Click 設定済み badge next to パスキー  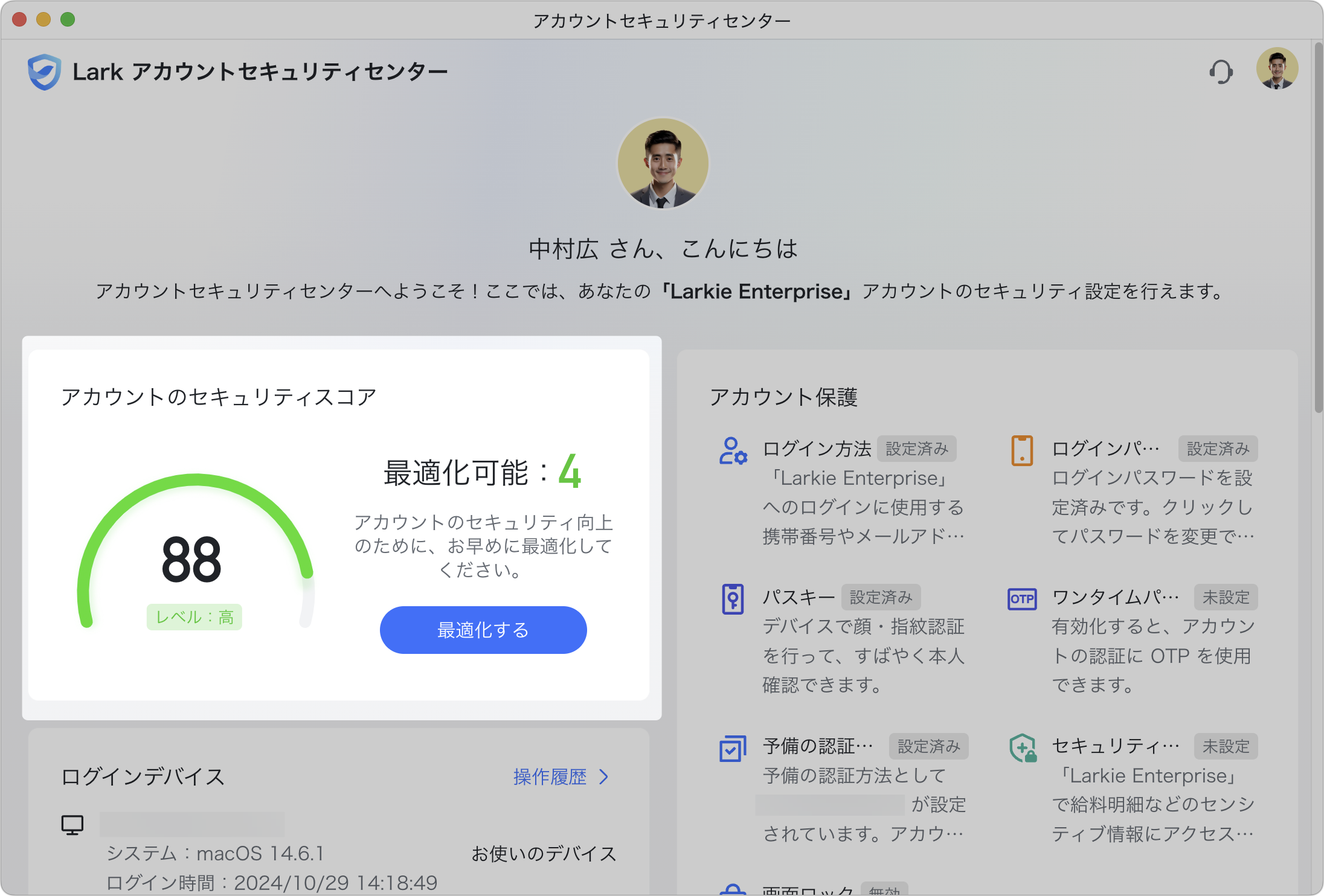tap(881, 597)
